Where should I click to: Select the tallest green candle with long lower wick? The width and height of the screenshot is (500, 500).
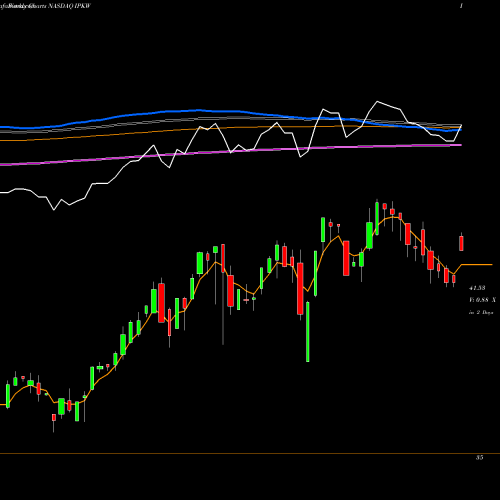coord(308,332)
